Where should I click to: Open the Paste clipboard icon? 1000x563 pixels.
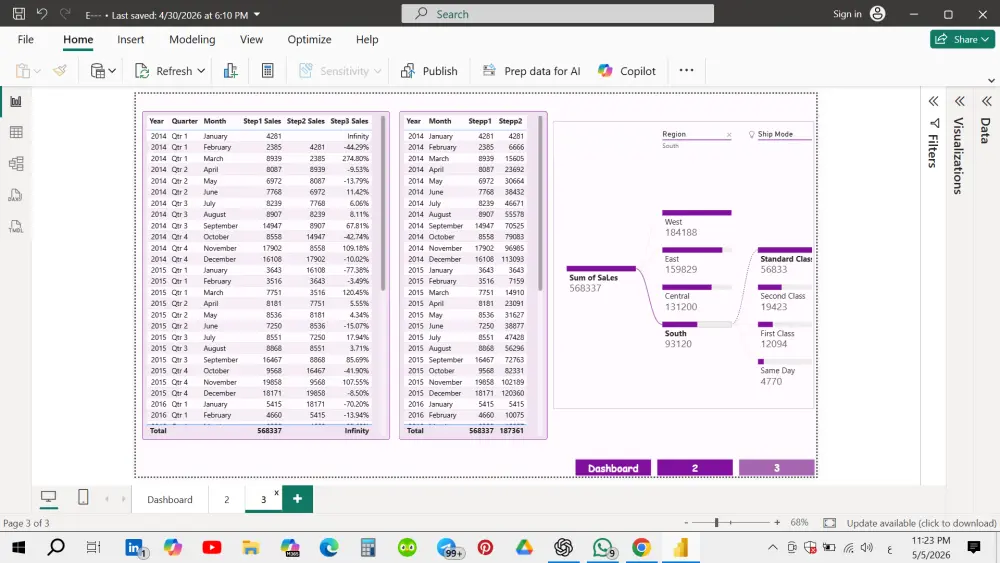[x=23, y=71]
